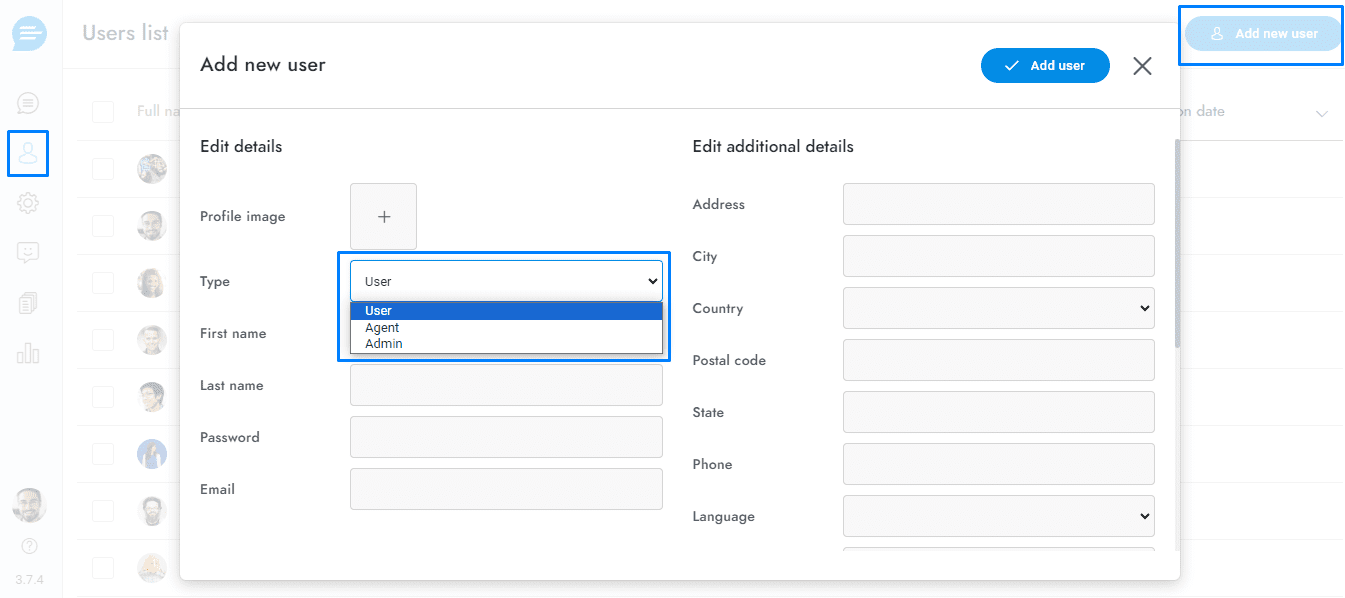Choose Admin from the Type list
This screenshot has width=1345, height=598.
(384, 344)
